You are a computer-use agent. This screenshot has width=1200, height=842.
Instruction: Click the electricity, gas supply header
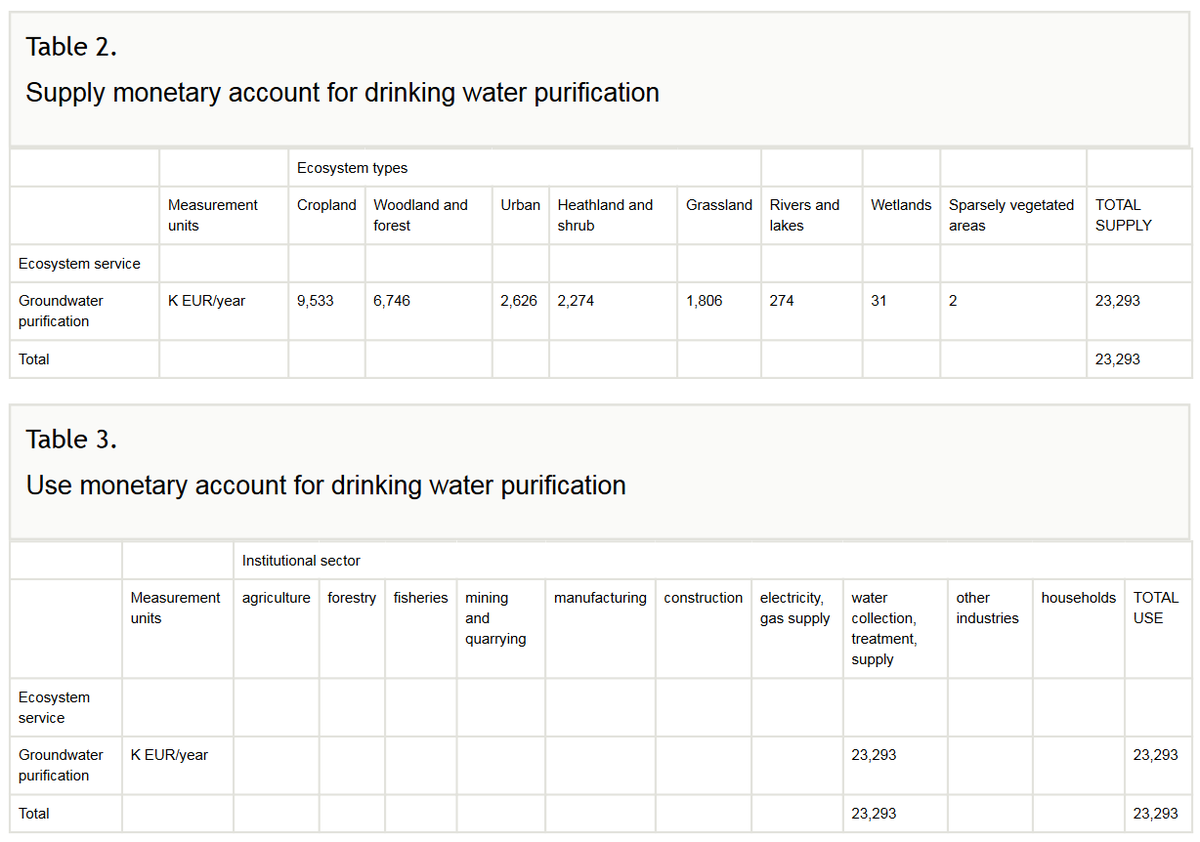(x=795, y=608)
